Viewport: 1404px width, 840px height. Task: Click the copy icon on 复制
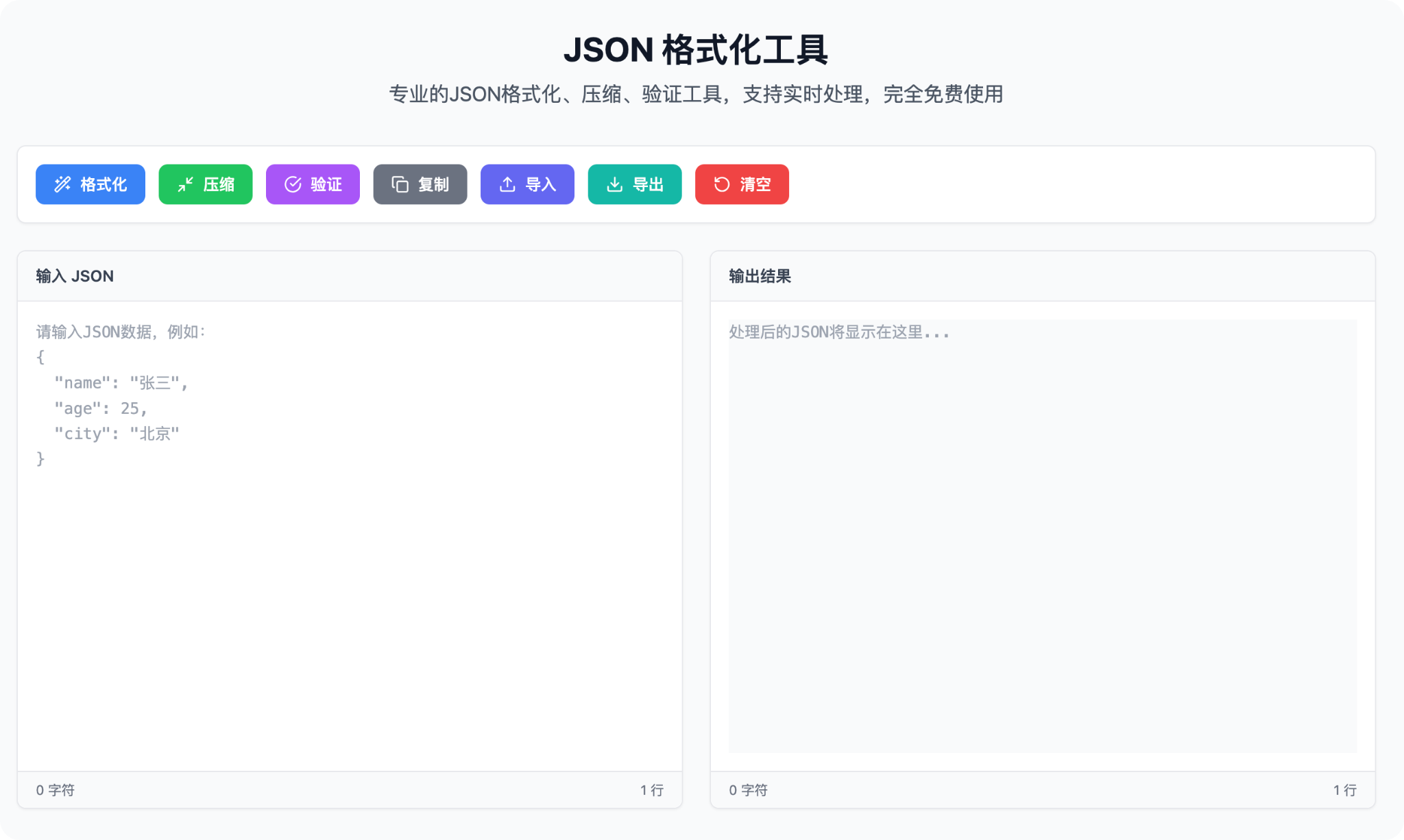click(x=400, y=184)
